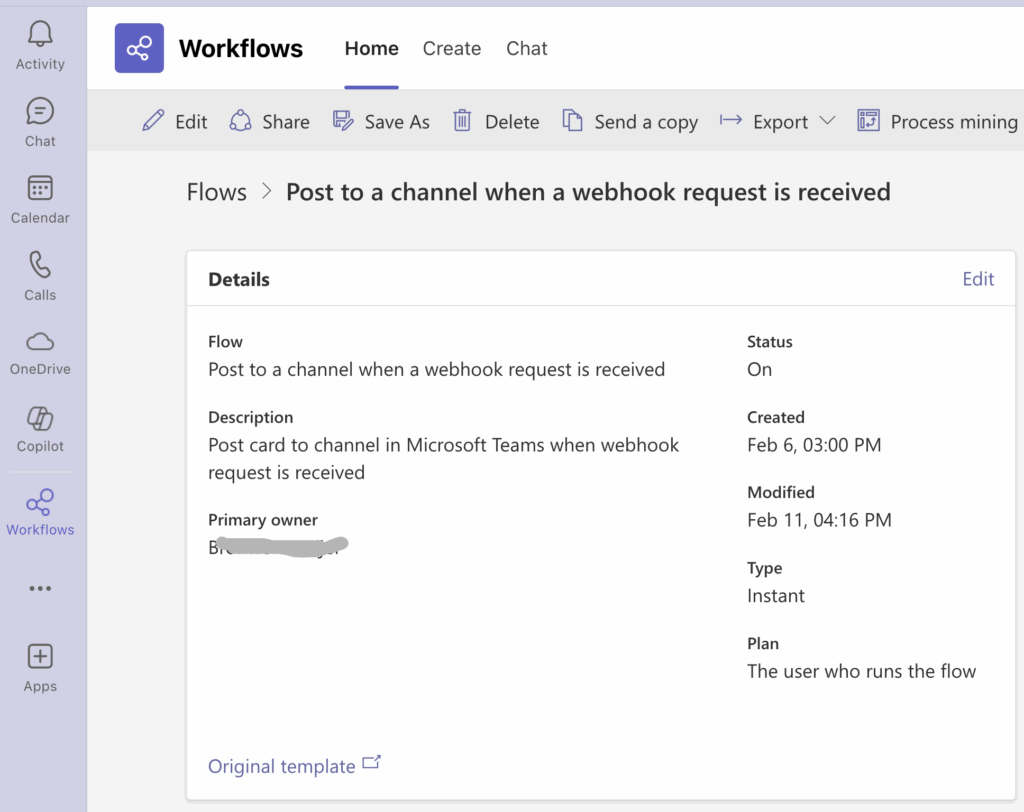The width and height of the screenshot is (1024, 812).
Task: Select Workflows in the left sidebar
Action: click(40, 503)
